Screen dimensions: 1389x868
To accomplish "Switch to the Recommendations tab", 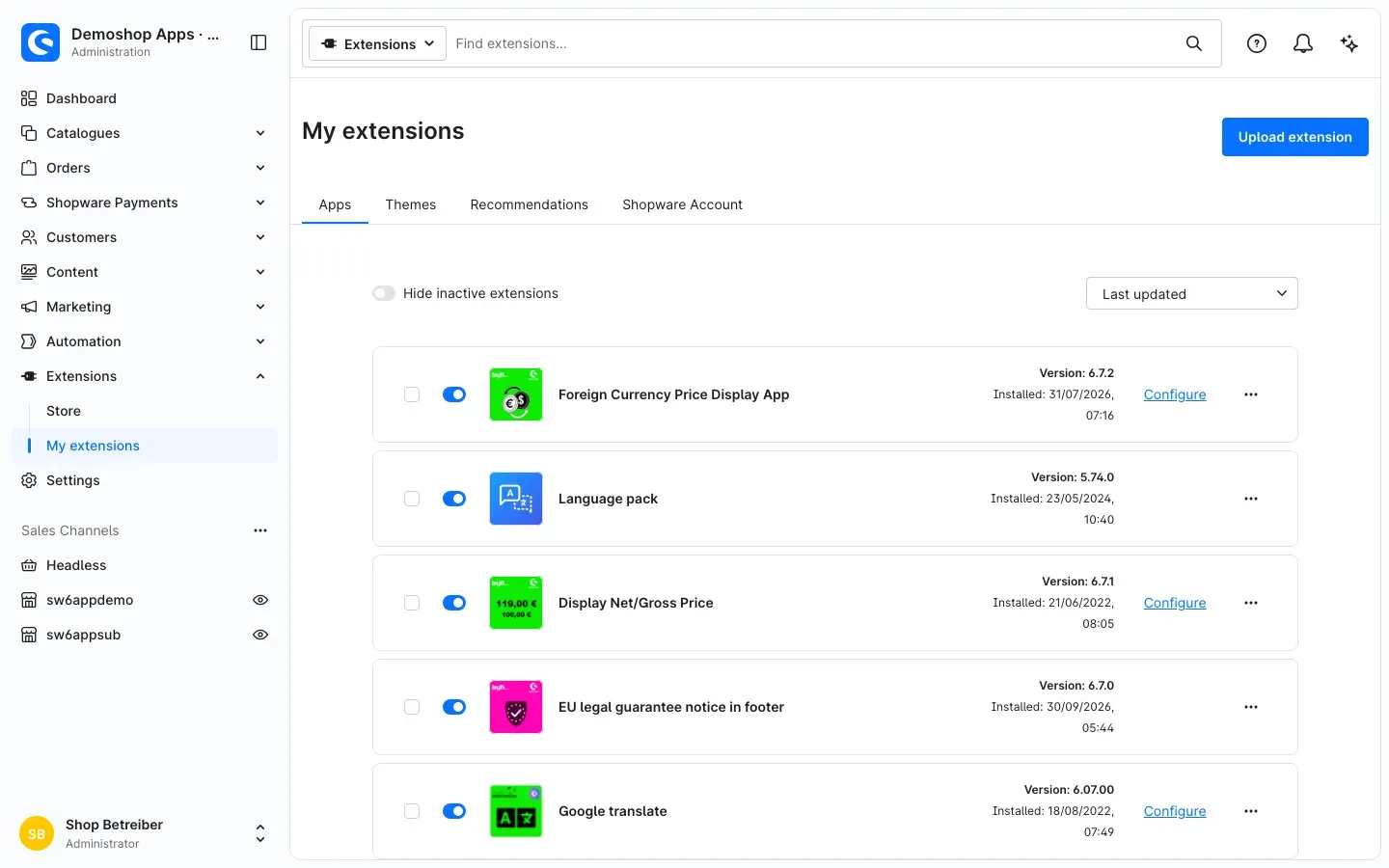I will tap(530, 204).
